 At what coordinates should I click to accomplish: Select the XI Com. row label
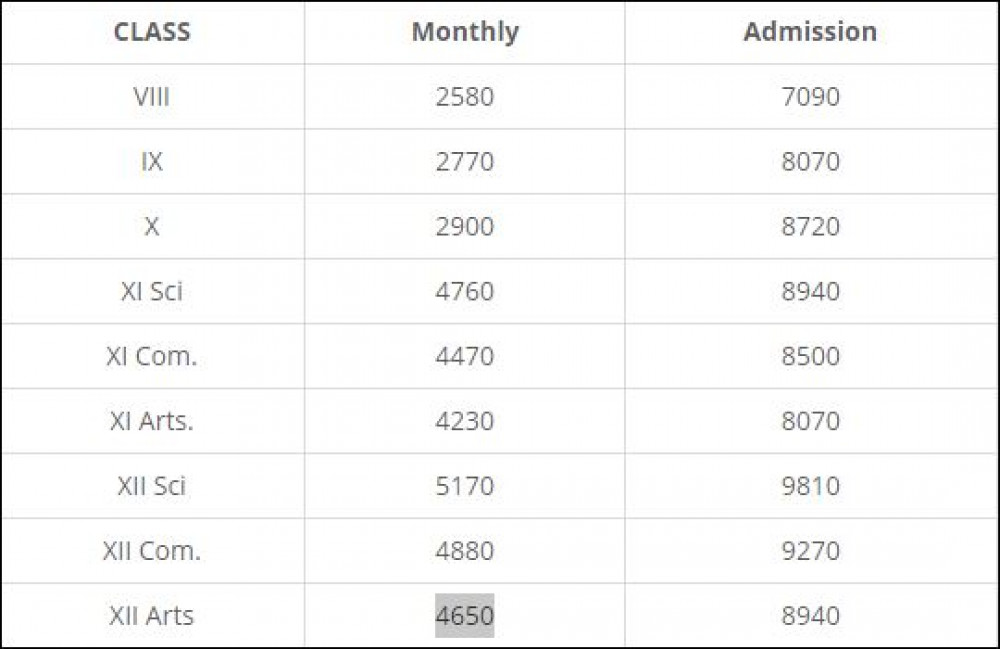[x=152, y=357]
